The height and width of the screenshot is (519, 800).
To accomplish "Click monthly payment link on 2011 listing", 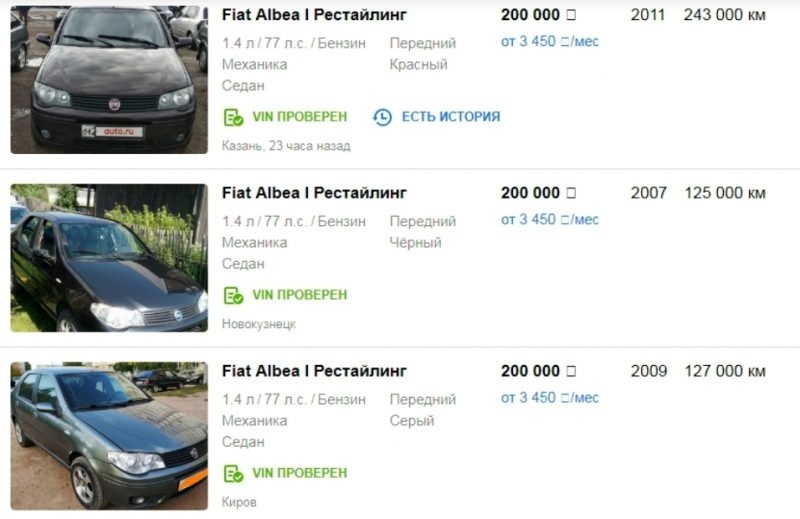I will click(x=549, y=41).
